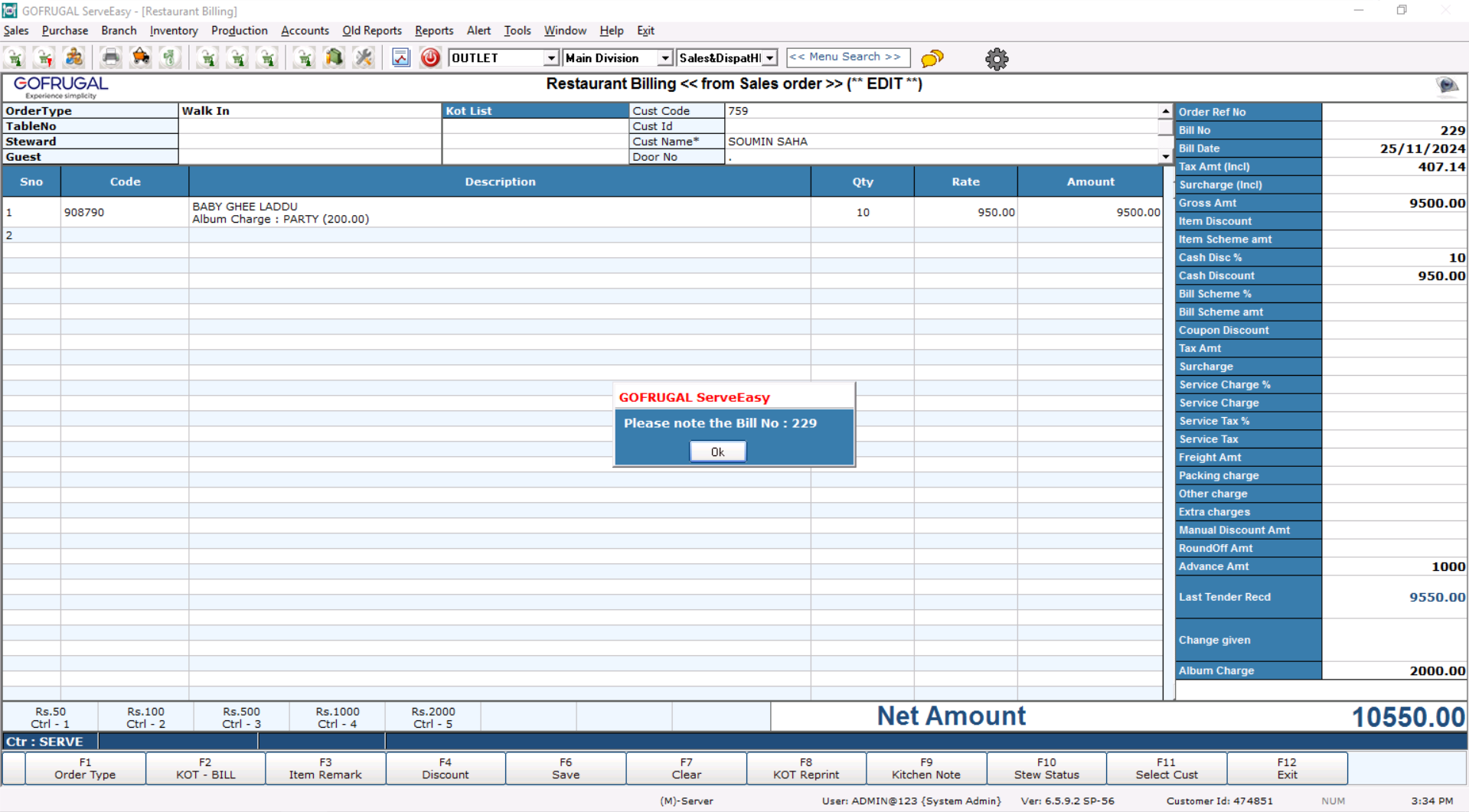This screenshot has width=1469, height=812.
Task: Open the settings gear icon
Action: [996, 59]
